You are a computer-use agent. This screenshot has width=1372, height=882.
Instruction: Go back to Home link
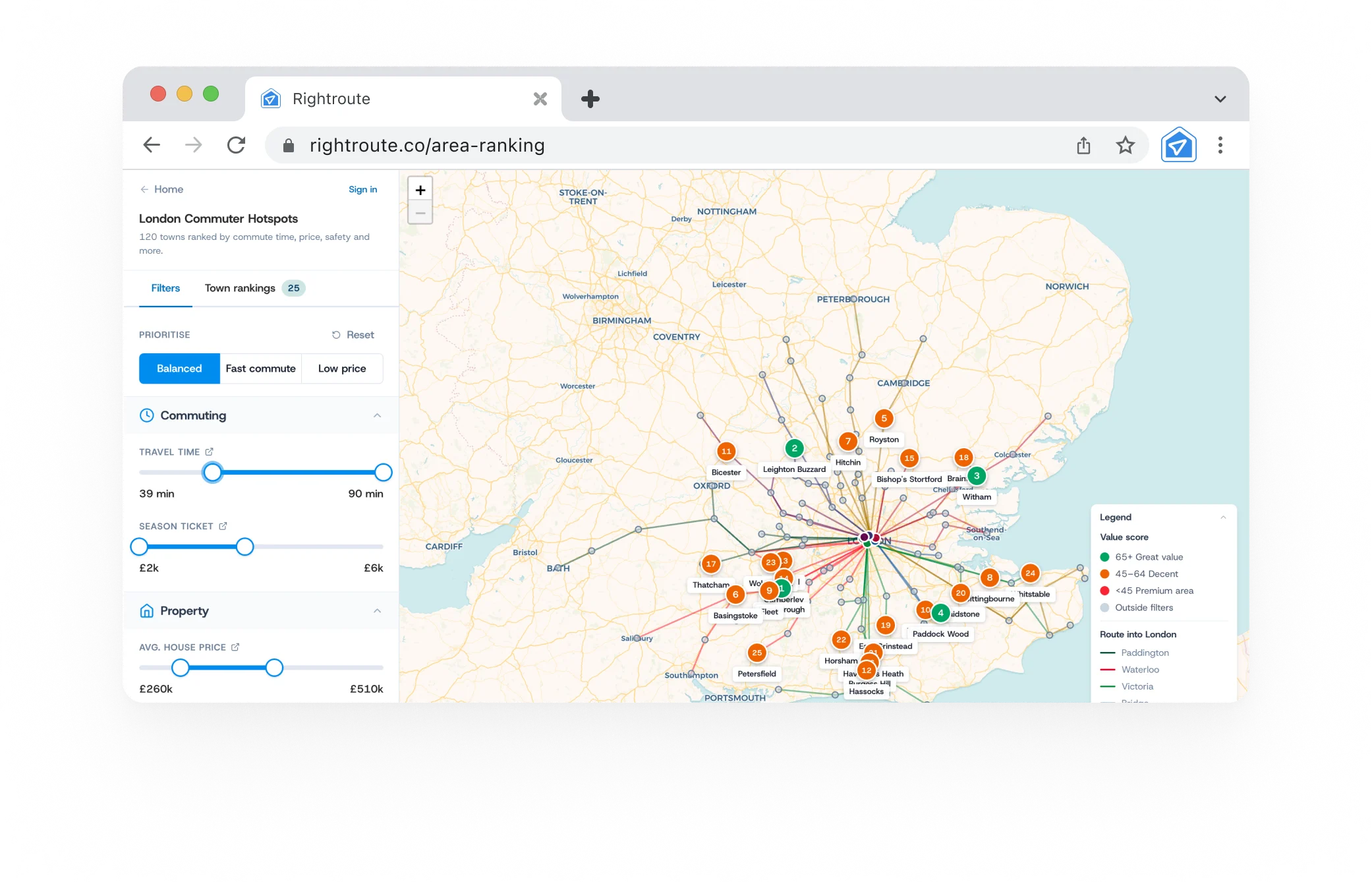click(x=161, y=189)
